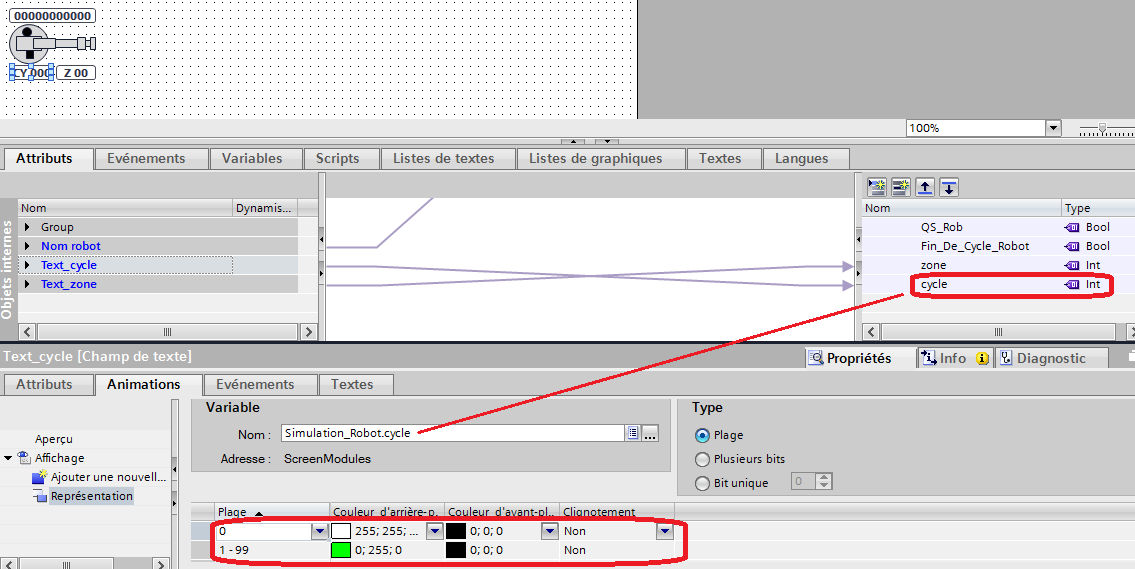This screenshot has height=569, width=1135.
Task: Expand the Text_zone row
Action: [28, 284]
